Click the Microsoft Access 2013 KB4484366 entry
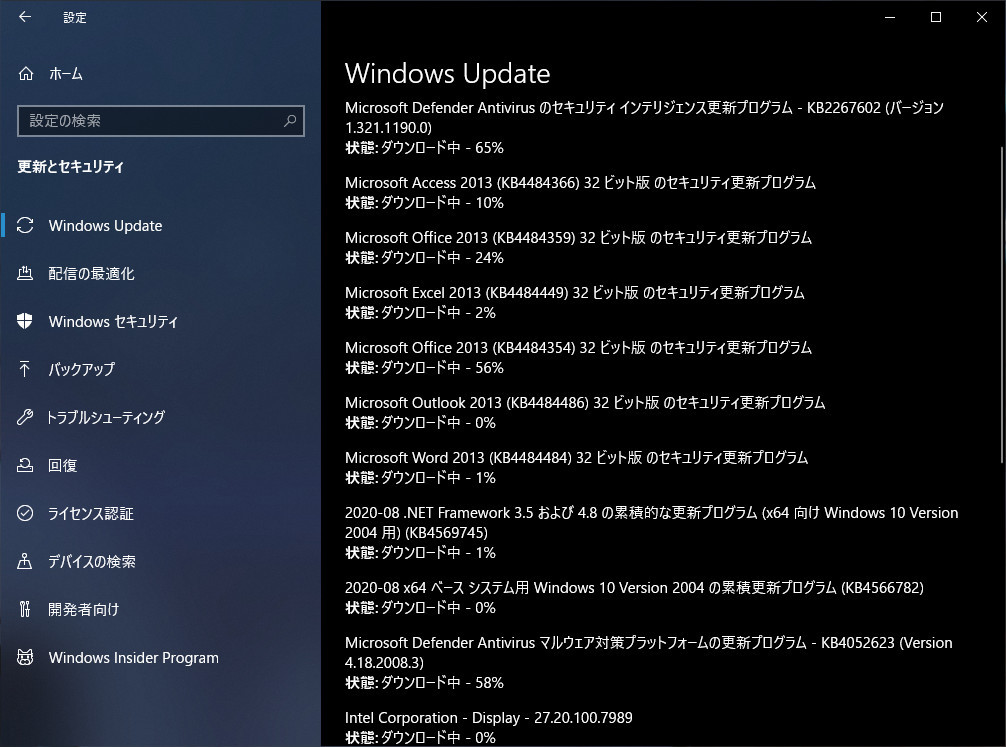Viewport: 1006px width, 747px height. pyautogui.click(x=580, y=182)
